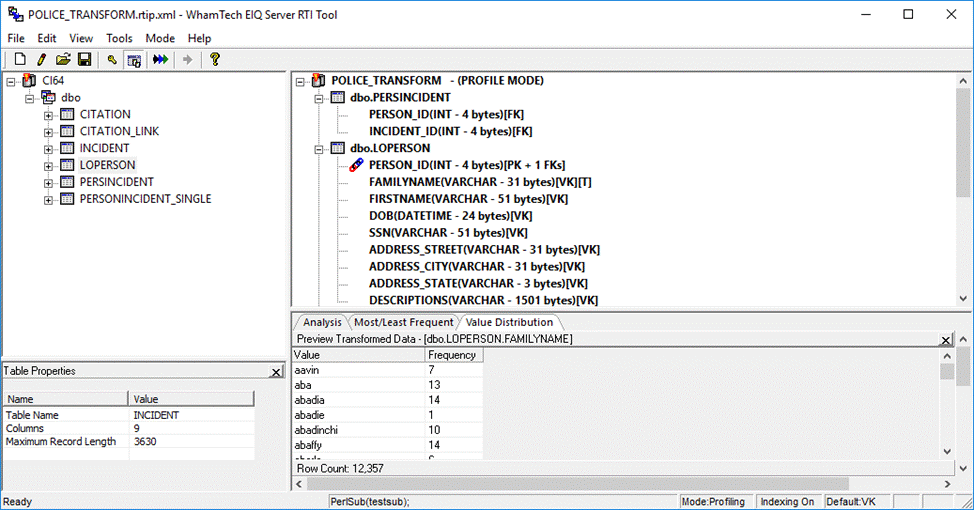Switch to the Analysis tab

(322, 322)
